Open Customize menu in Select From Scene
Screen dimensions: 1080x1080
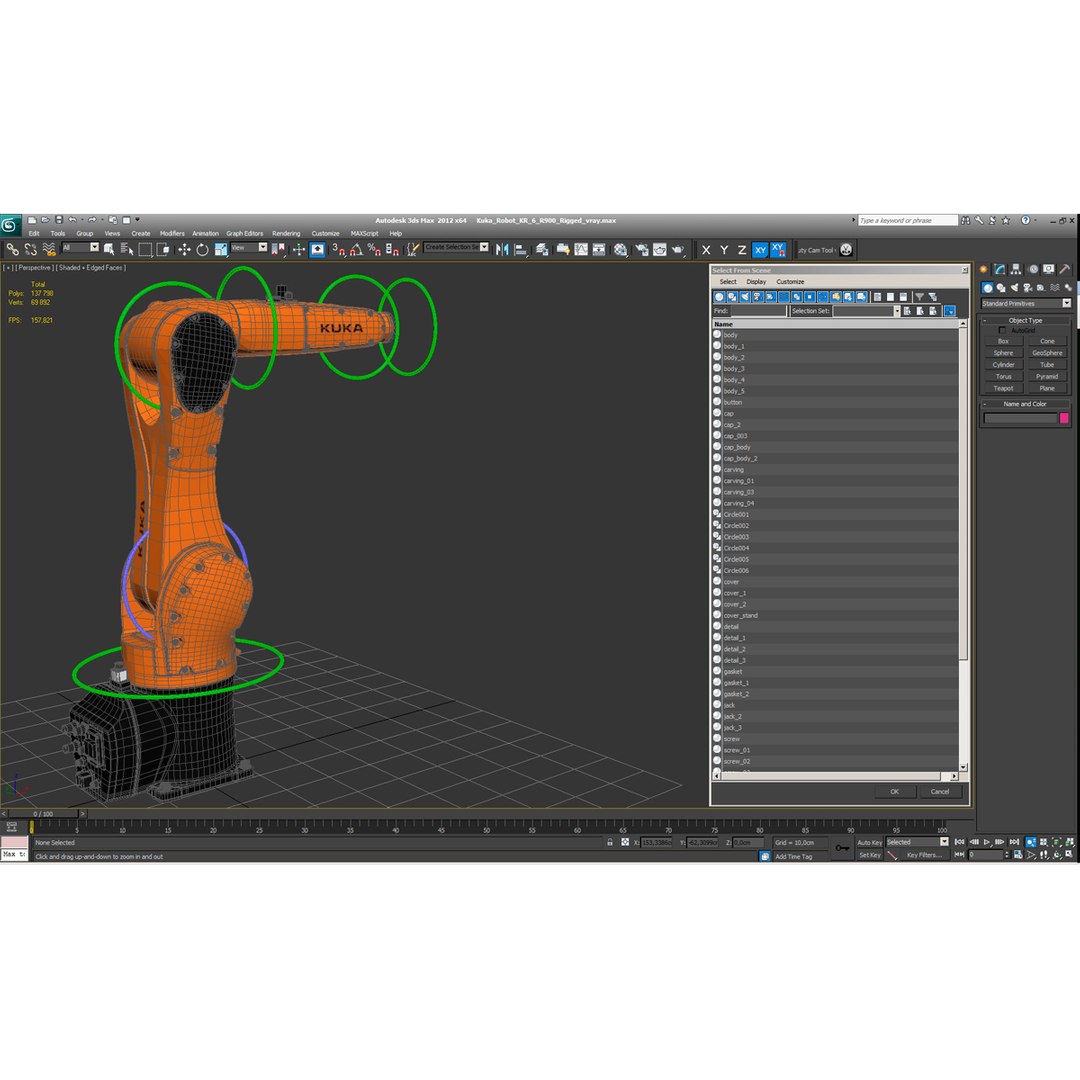[x=790, y=282]
